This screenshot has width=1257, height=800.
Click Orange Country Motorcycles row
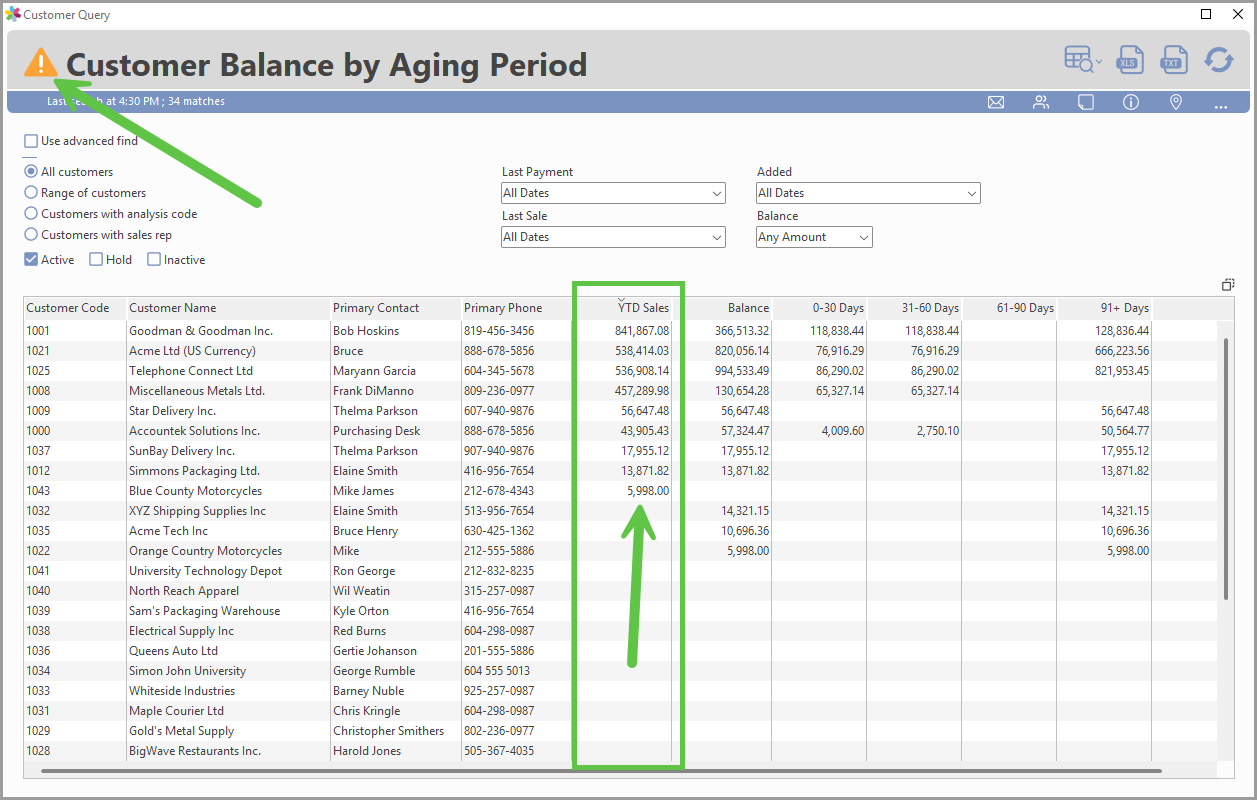[x=620, y=551]
